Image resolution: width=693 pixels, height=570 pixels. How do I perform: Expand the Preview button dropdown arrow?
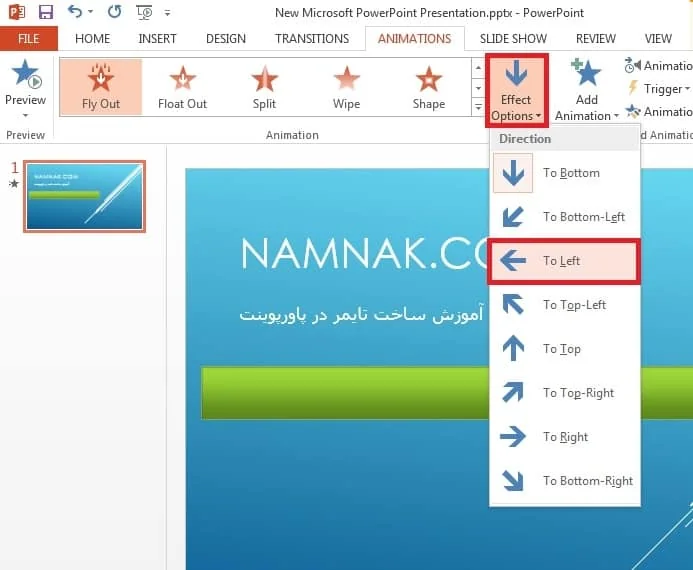[26, 115]
